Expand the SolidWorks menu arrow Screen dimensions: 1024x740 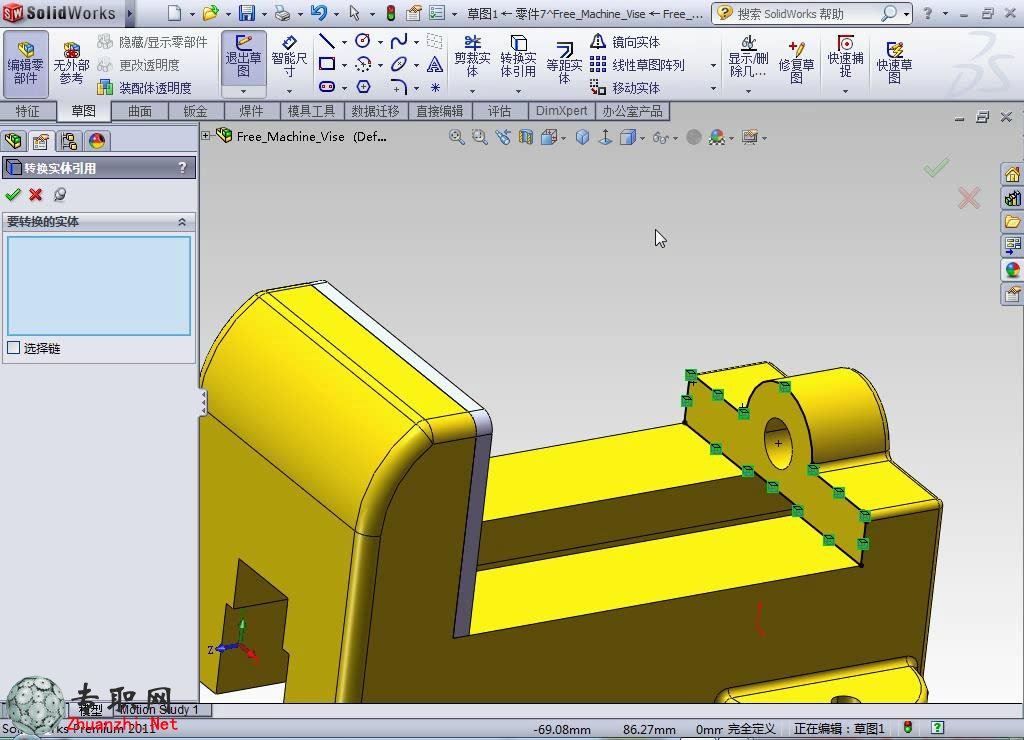(129, 13)
